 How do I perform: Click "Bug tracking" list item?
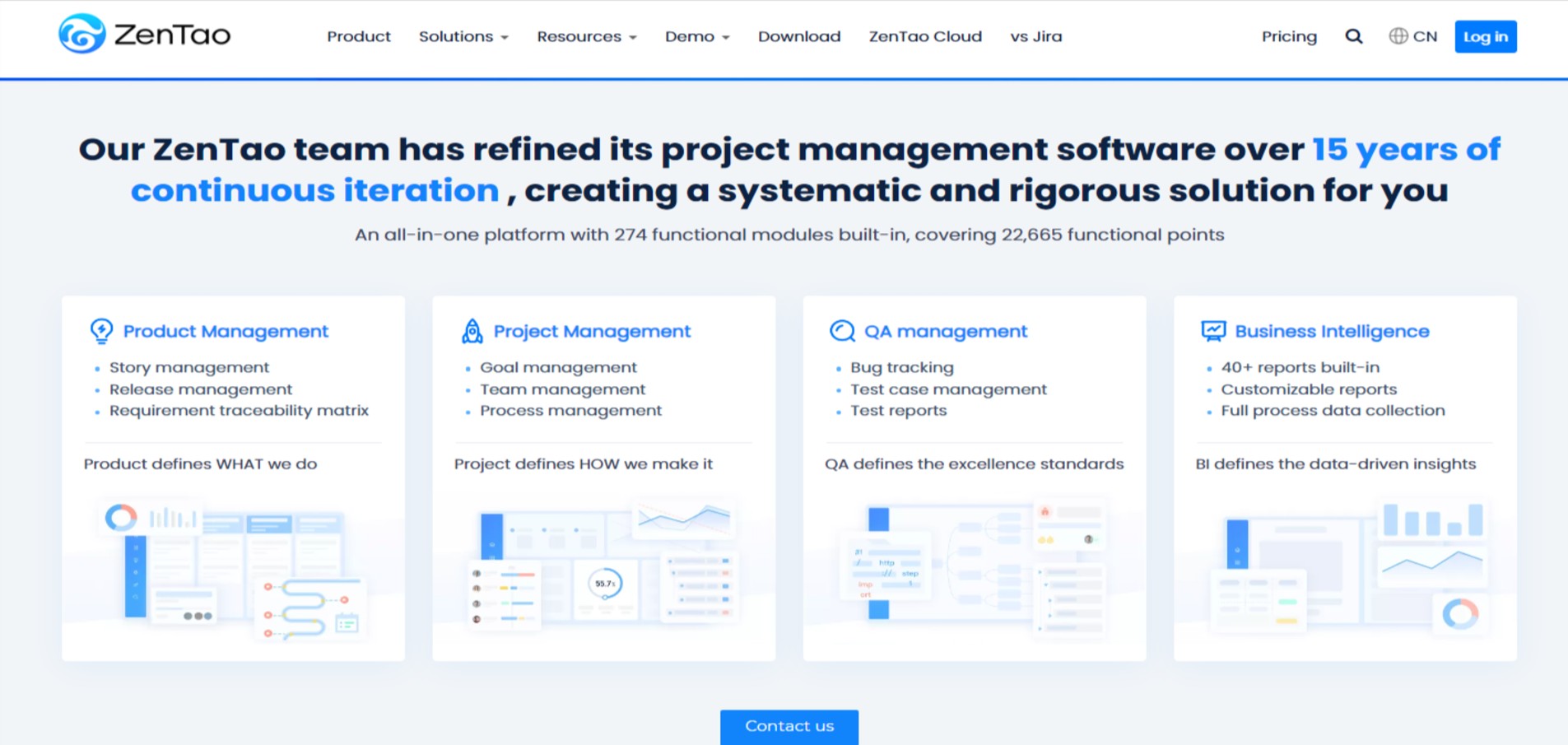click(902, 367)
